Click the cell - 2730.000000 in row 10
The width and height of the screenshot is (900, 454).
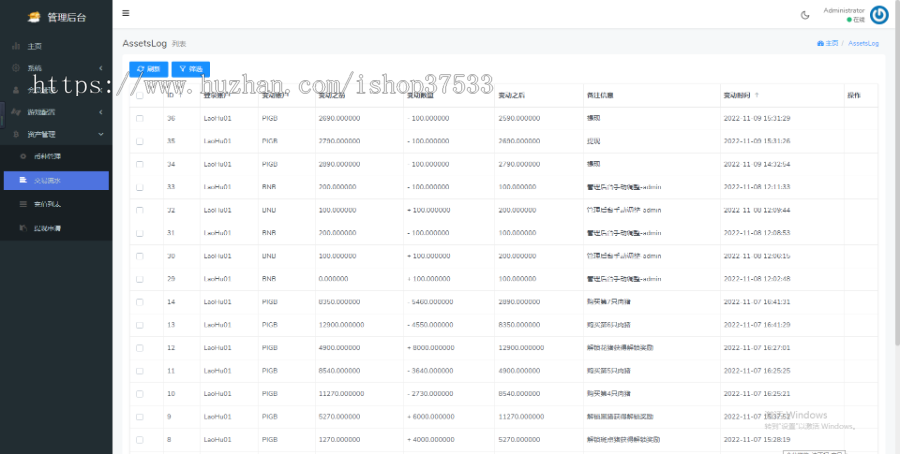pos(430,394)
